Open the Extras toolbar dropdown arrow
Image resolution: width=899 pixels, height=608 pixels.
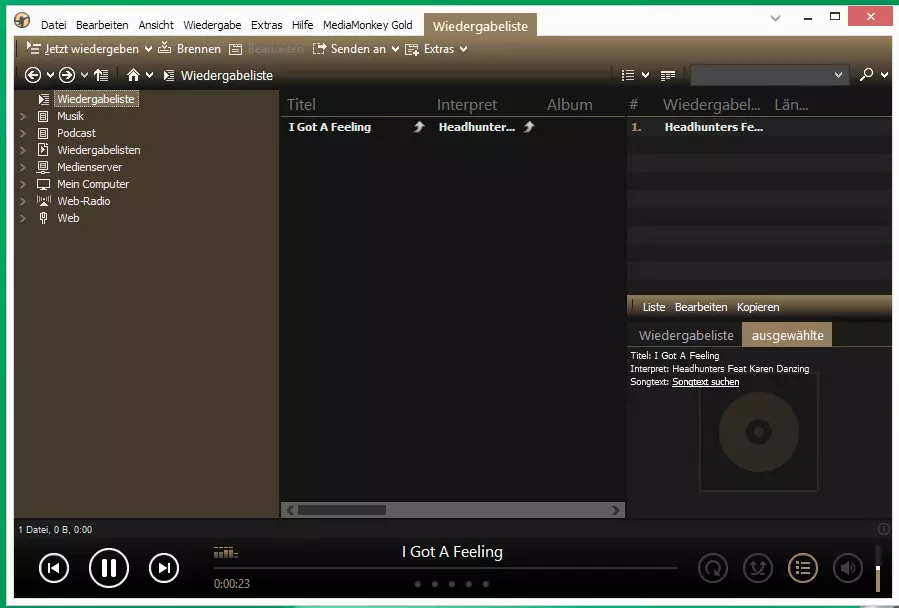(x=463, y=49)
